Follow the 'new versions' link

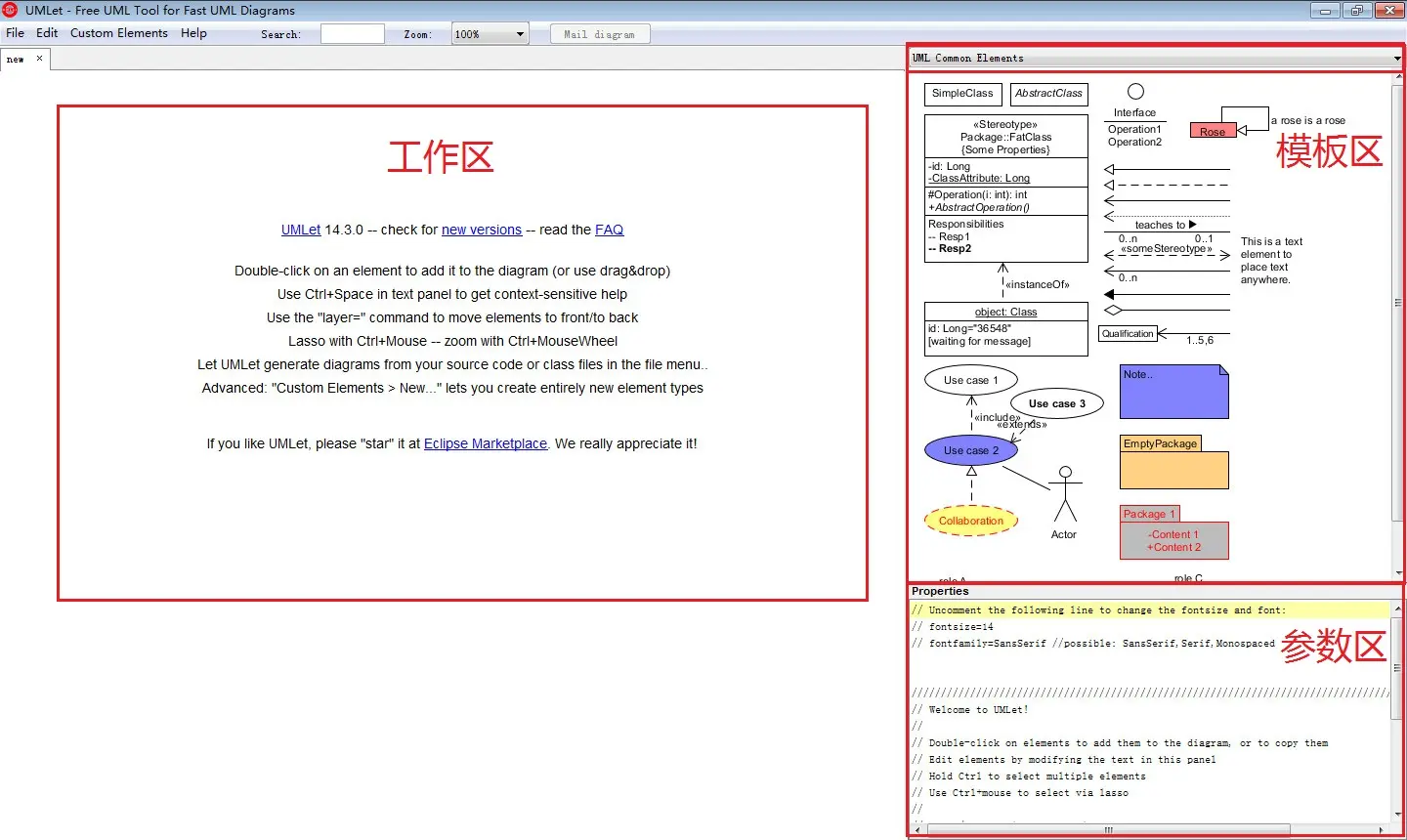coord(482,230)
